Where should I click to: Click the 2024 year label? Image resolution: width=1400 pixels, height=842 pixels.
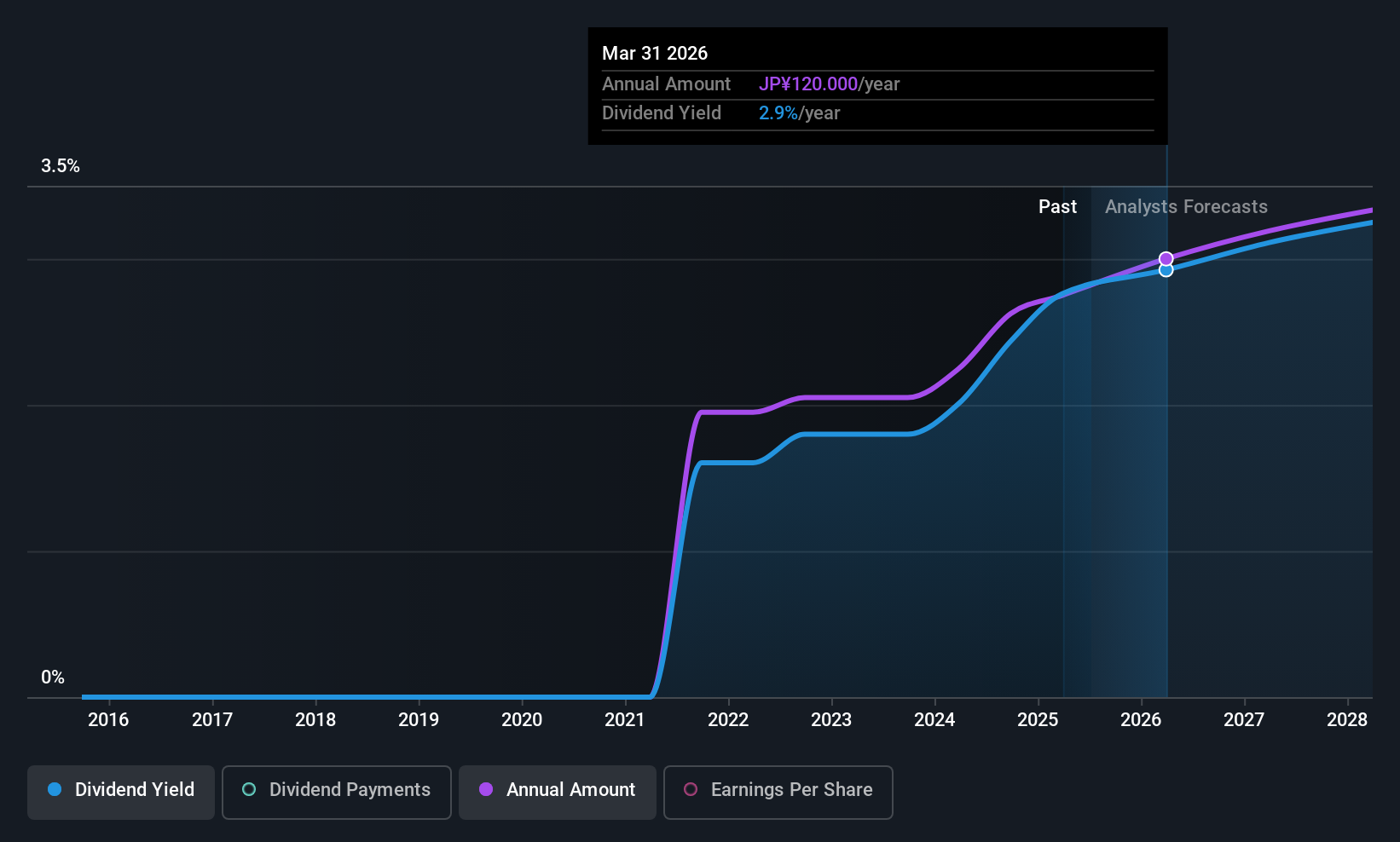pyautogui.click(x=934, y=719)
